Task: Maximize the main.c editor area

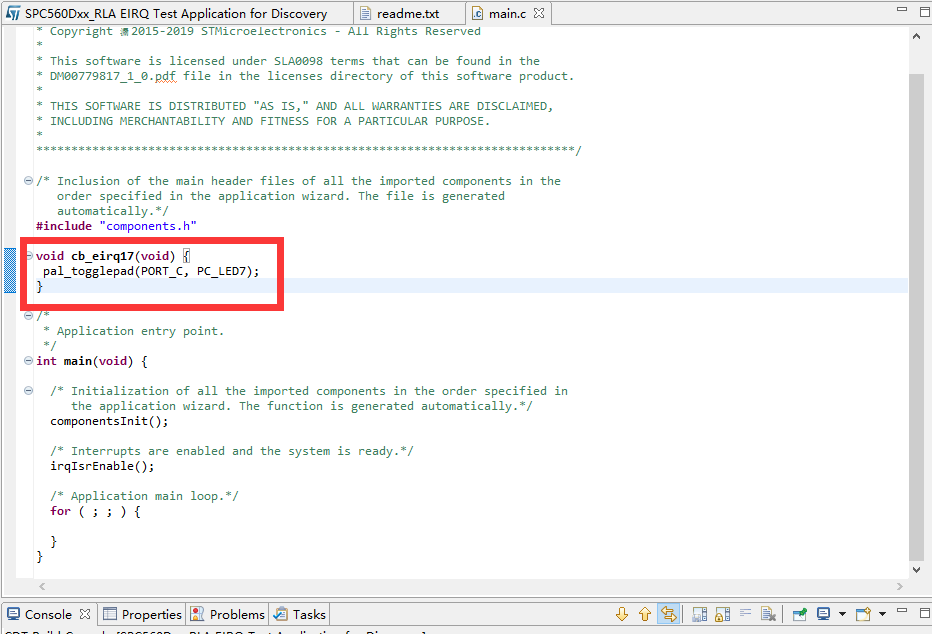Action: [927, 10]
